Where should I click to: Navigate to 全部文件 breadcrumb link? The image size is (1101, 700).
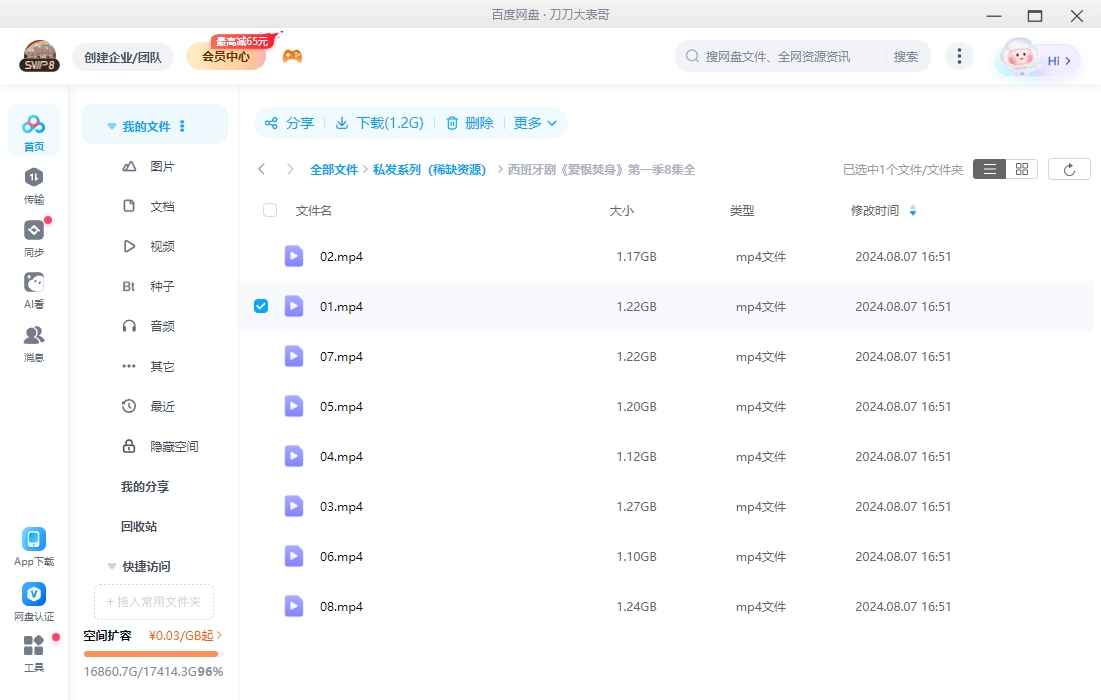pyautogui.click(x=334, y=169)
